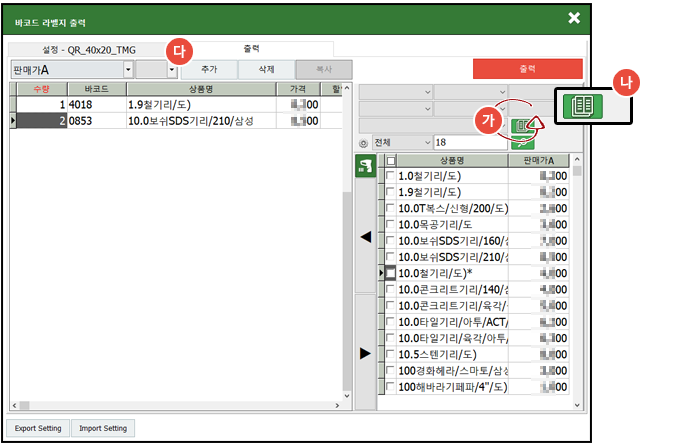Click the 상품명 header in right product list
This screenshot has height=444, width=680.
(x=452, y=161)
